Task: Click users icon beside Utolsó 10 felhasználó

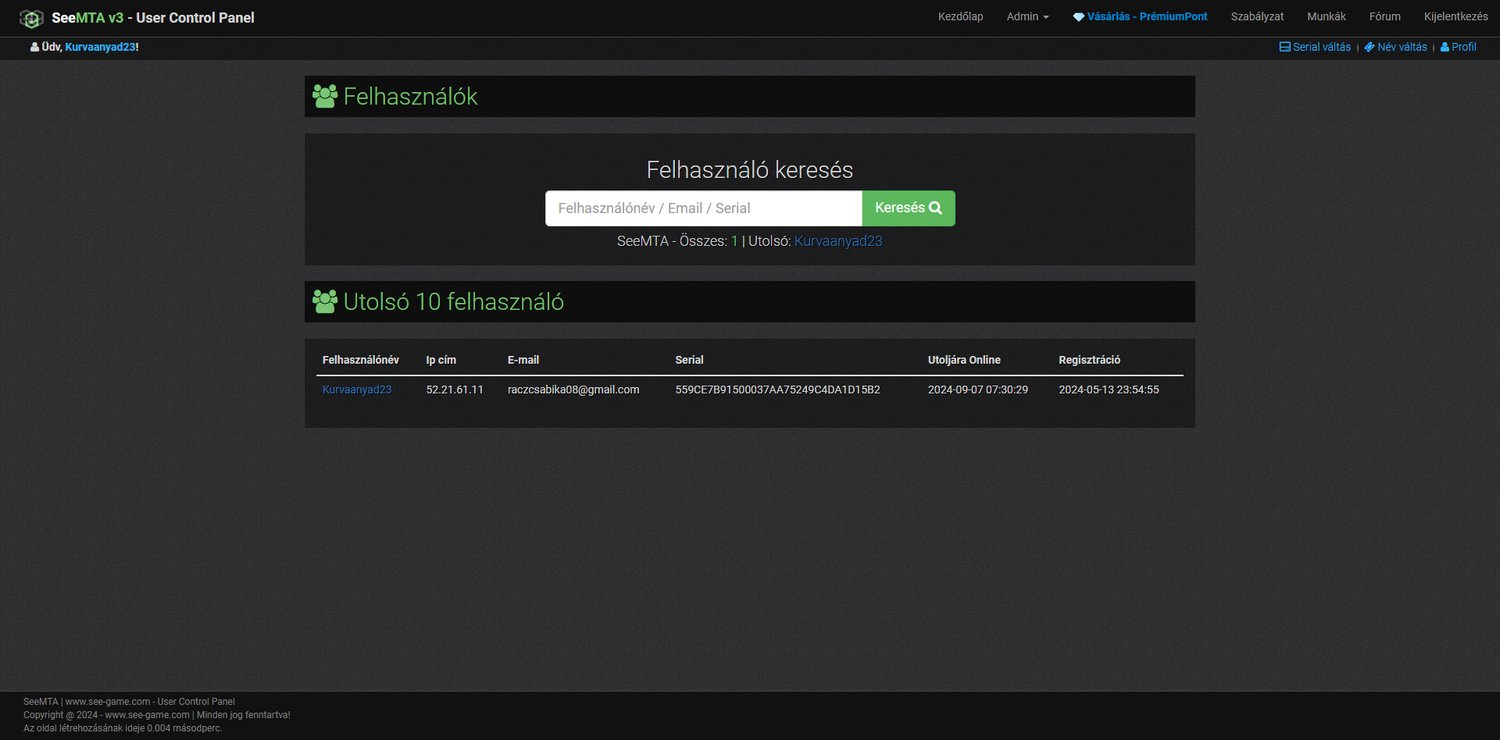Action: (x=325, y=301)
